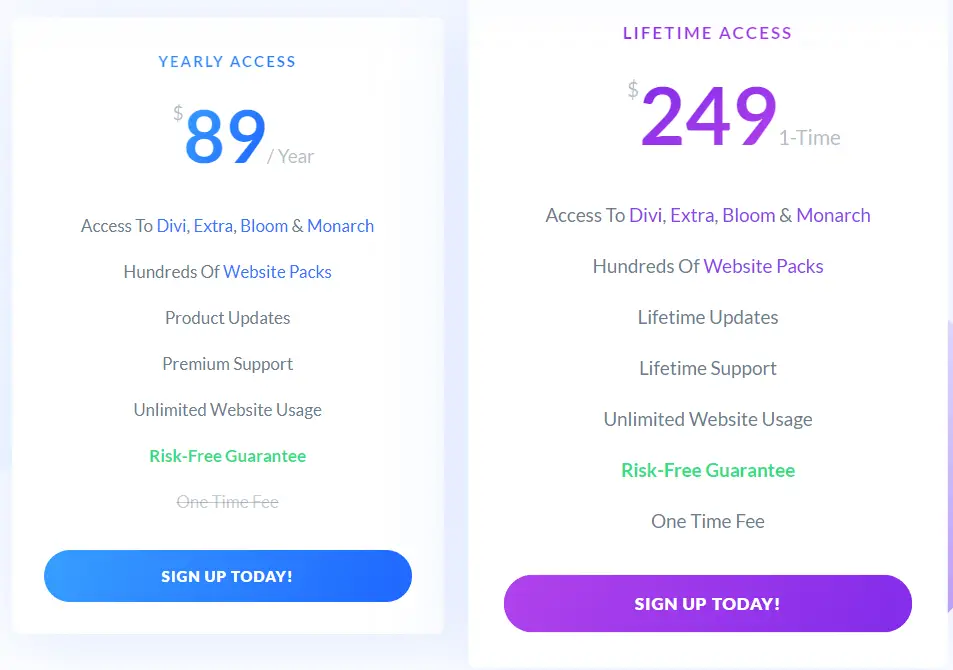This screenshot has width=953, height=670.
Task: Open the Bloom link in Yearly Access
Action: (264, 226)
